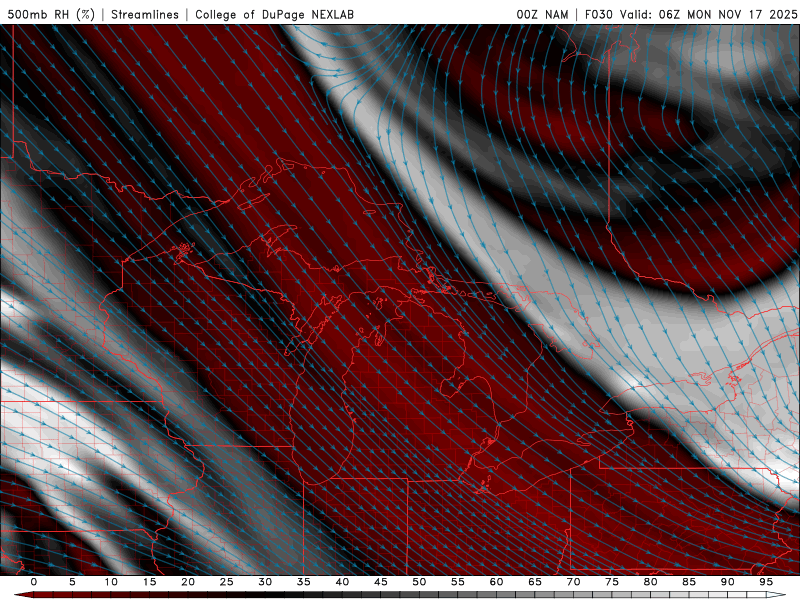800x600 pixels.
Task: Click the 30 tick label on colorbar
Action: coord(265,582)
